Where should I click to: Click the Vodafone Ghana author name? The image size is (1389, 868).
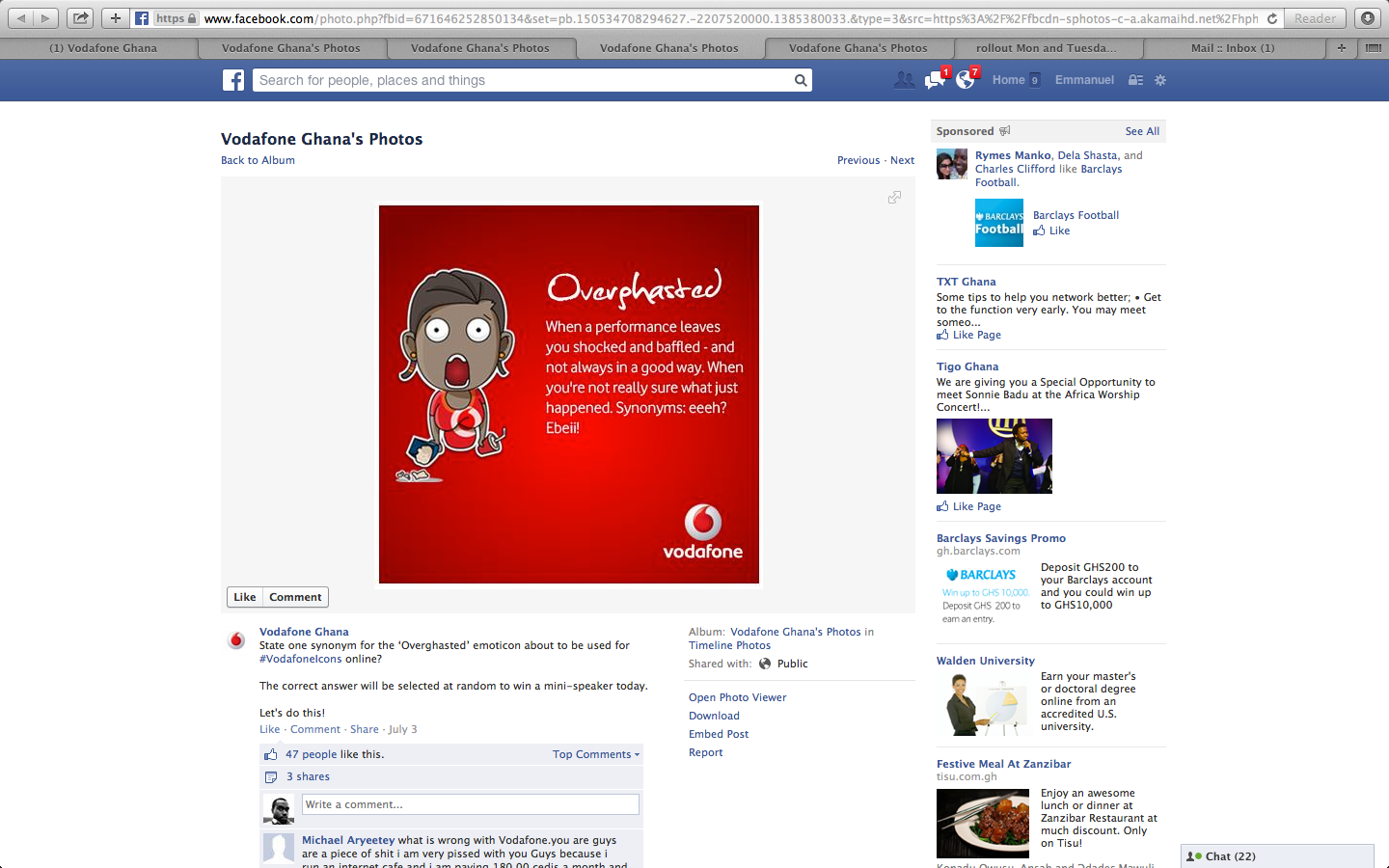pyautogui.click(x=304, y=632)
